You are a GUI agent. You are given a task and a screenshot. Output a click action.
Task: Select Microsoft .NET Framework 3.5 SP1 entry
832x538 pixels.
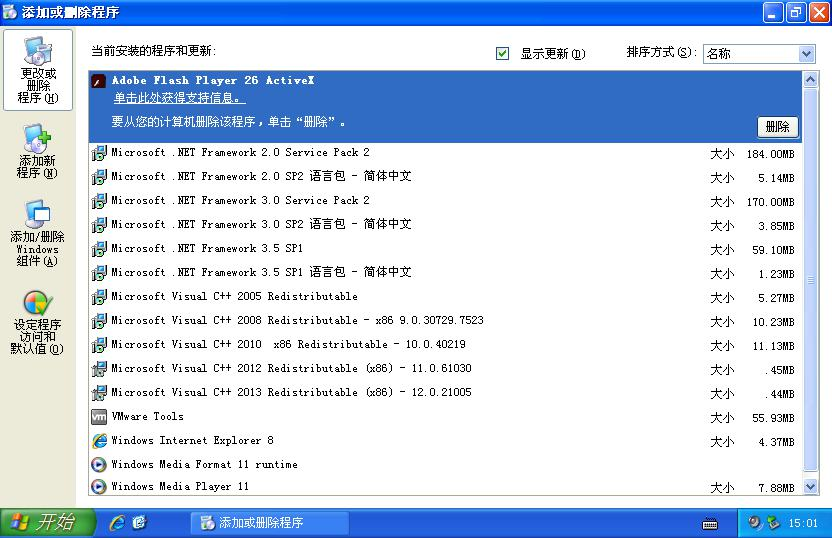coord(207,248)
